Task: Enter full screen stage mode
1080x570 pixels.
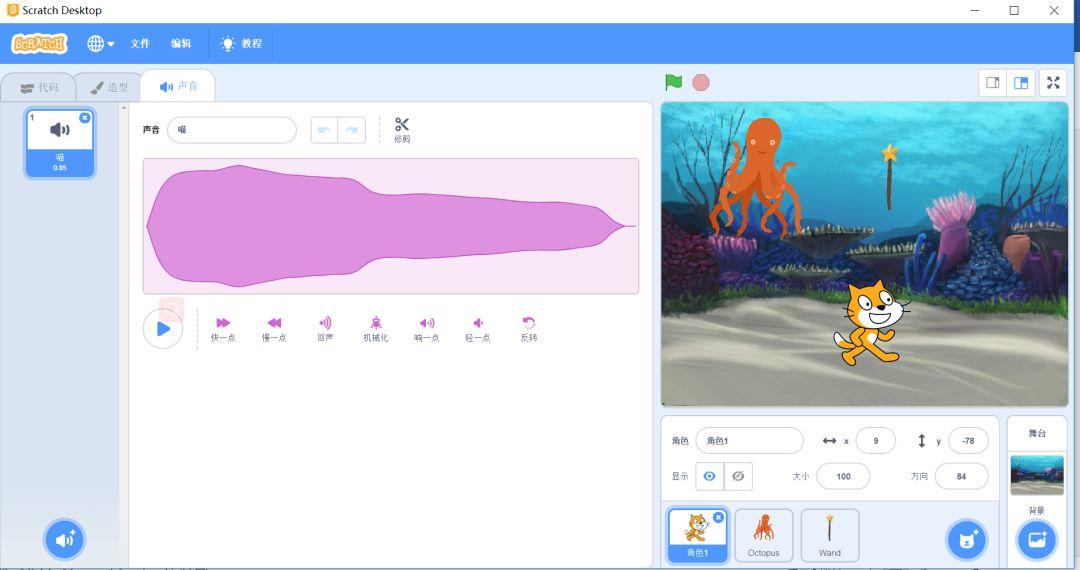Action: (x=1053, y=83)
